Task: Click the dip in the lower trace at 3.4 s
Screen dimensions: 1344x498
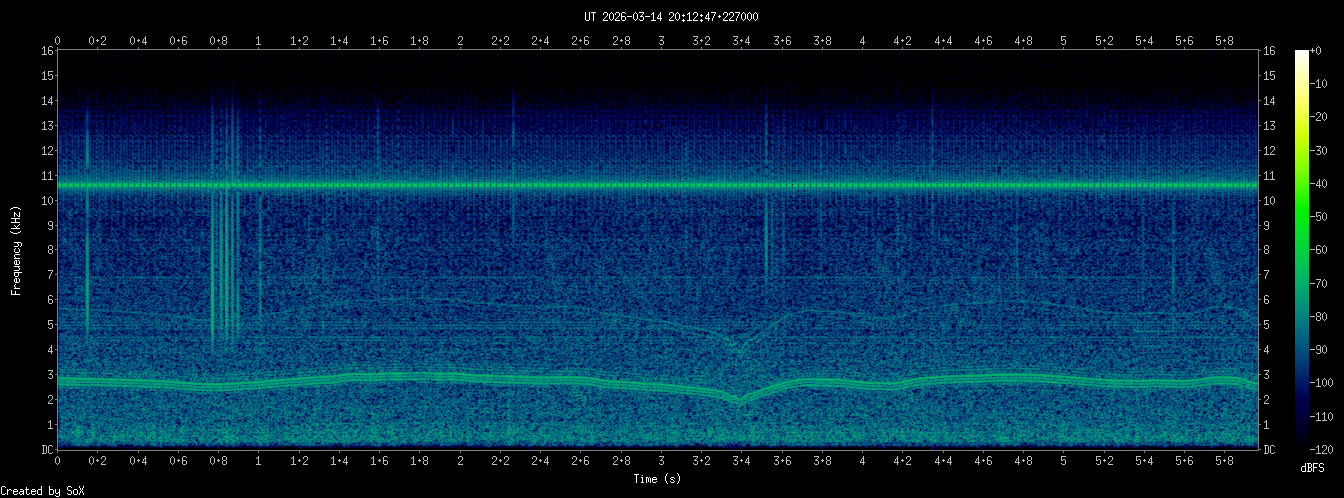Action: coord(740,400)
